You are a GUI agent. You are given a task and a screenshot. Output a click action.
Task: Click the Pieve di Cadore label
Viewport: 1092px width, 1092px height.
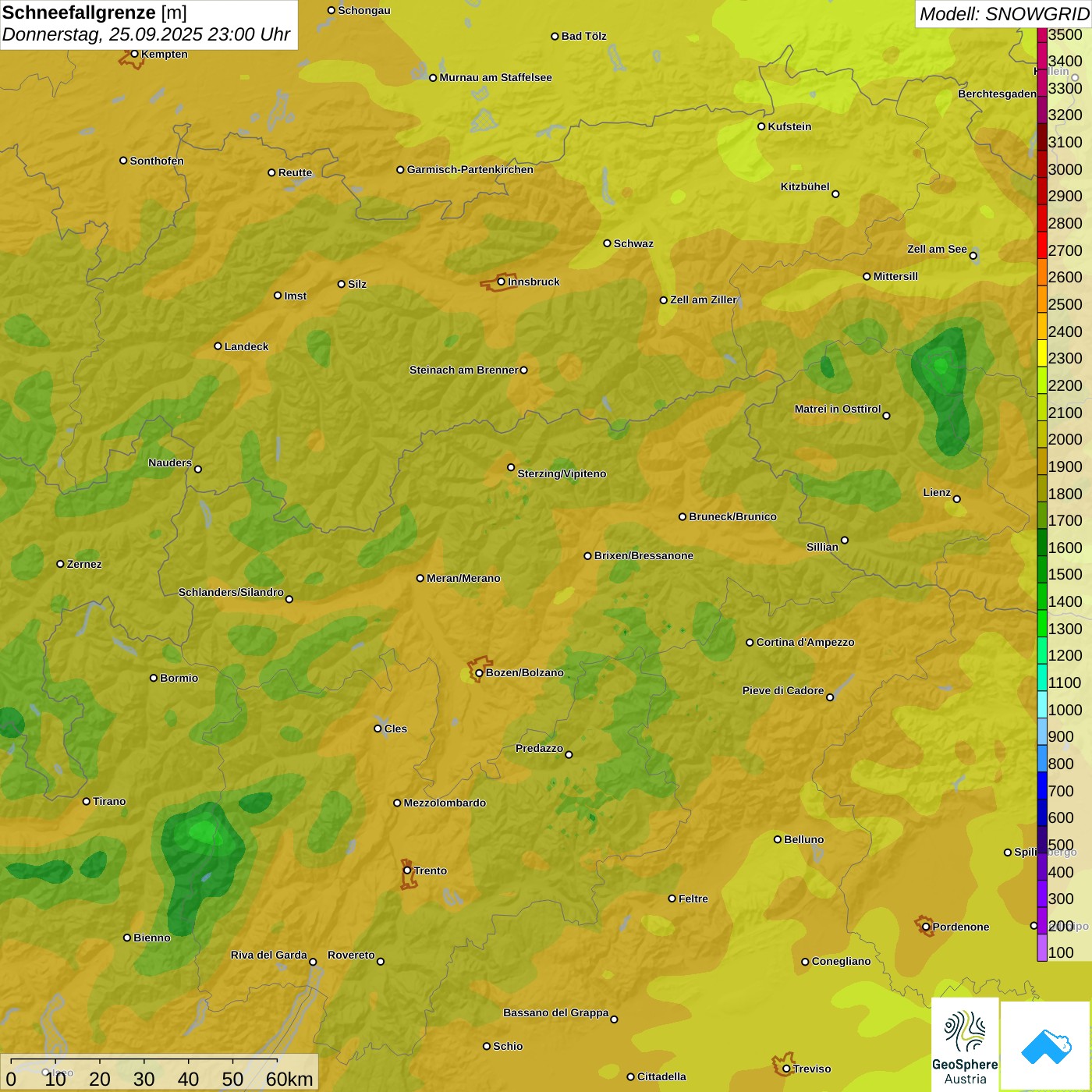(782, 690)
